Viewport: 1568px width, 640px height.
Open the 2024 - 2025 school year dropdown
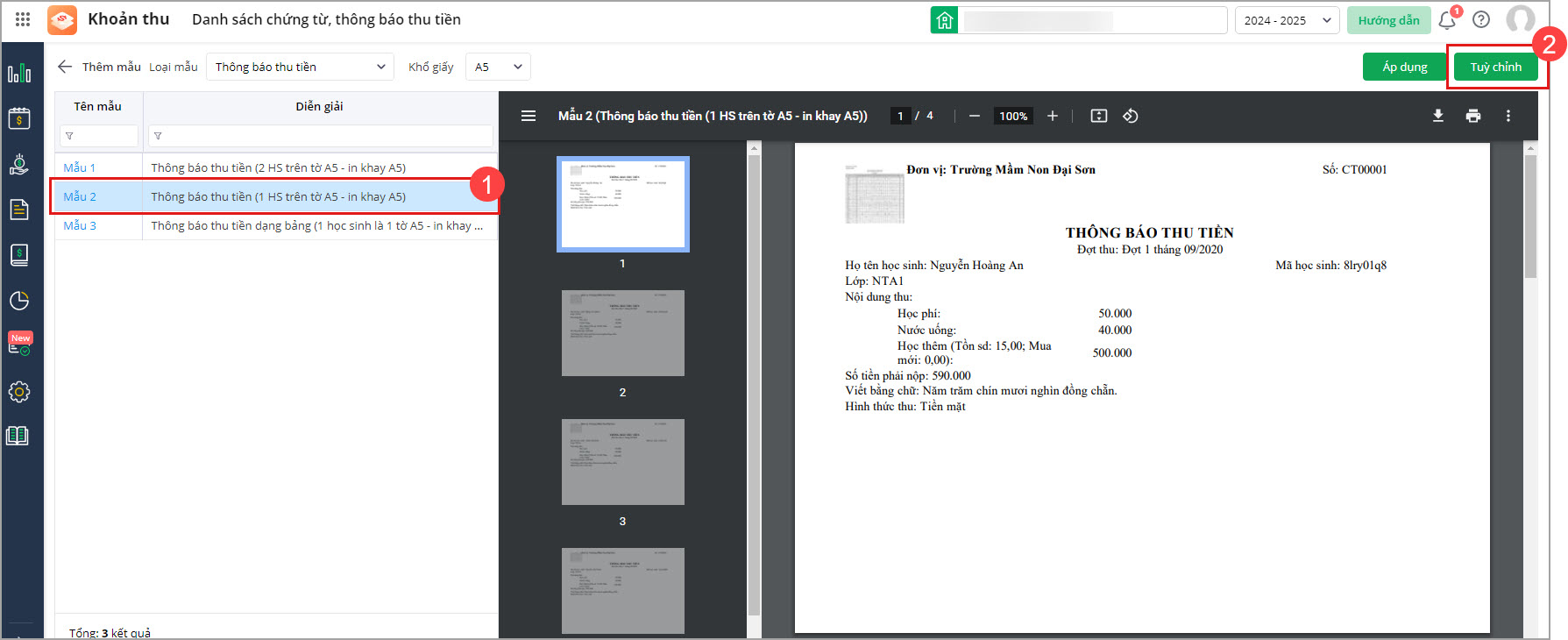pos(1287,20)
